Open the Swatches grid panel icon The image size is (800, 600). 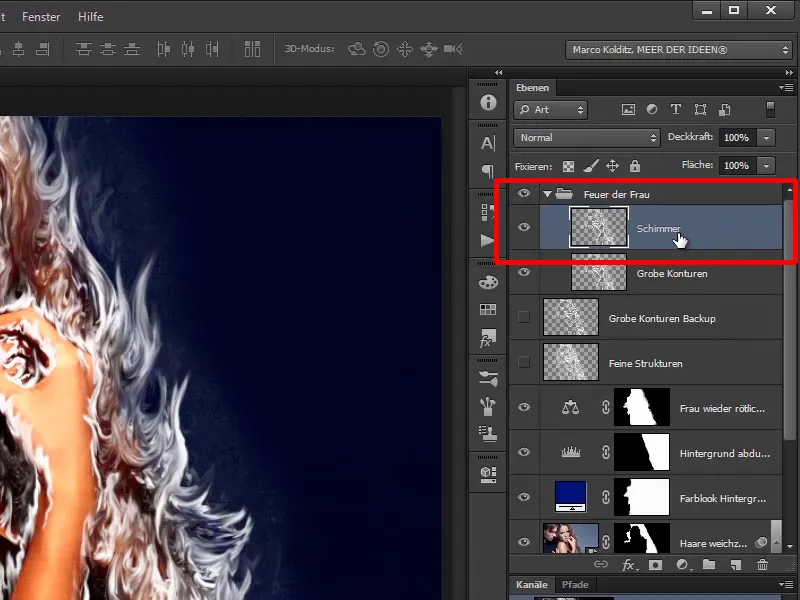488,309
